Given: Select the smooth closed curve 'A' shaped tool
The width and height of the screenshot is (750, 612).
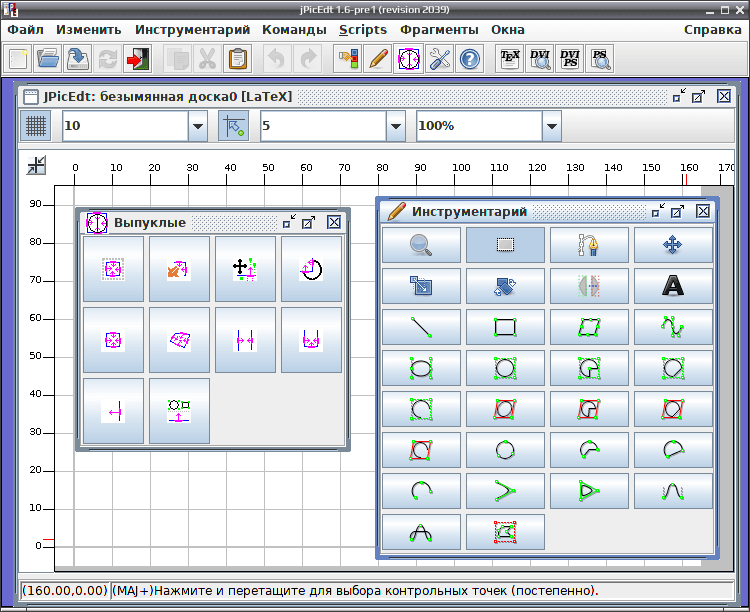Looking at the screenshot, I should 421,532.
